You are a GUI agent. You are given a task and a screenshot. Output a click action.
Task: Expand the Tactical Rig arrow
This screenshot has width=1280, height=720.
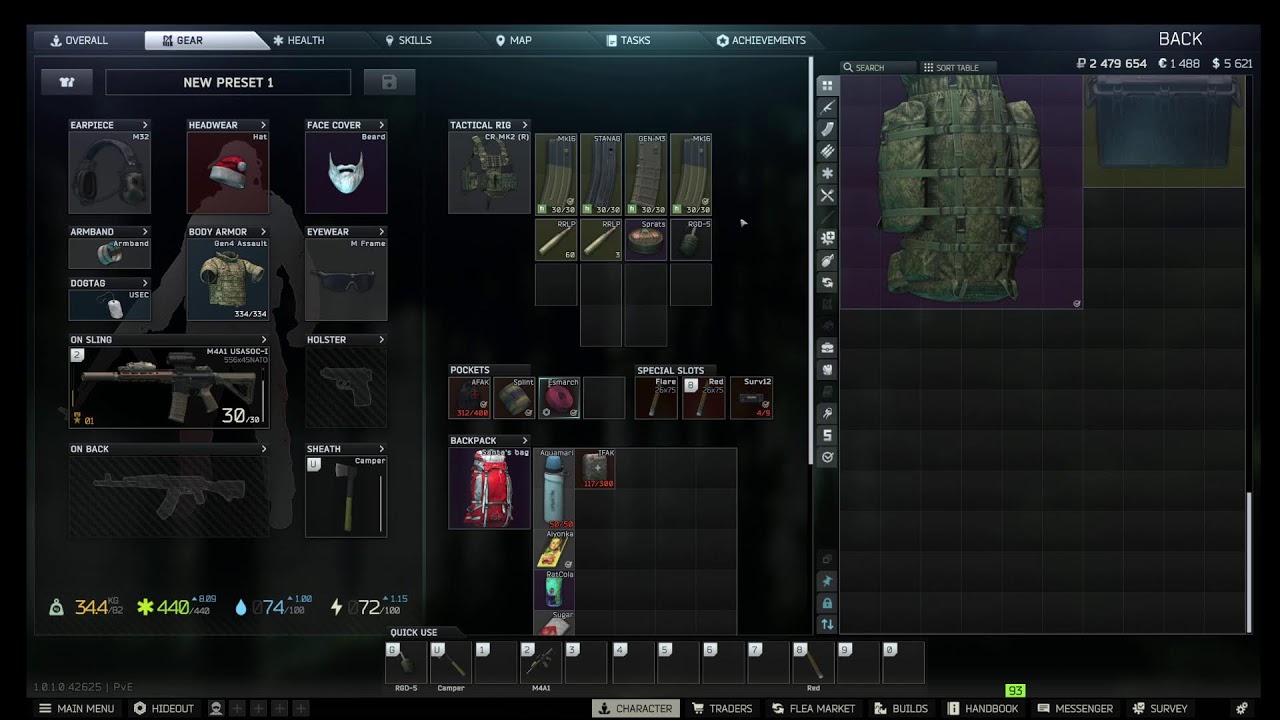525,125
